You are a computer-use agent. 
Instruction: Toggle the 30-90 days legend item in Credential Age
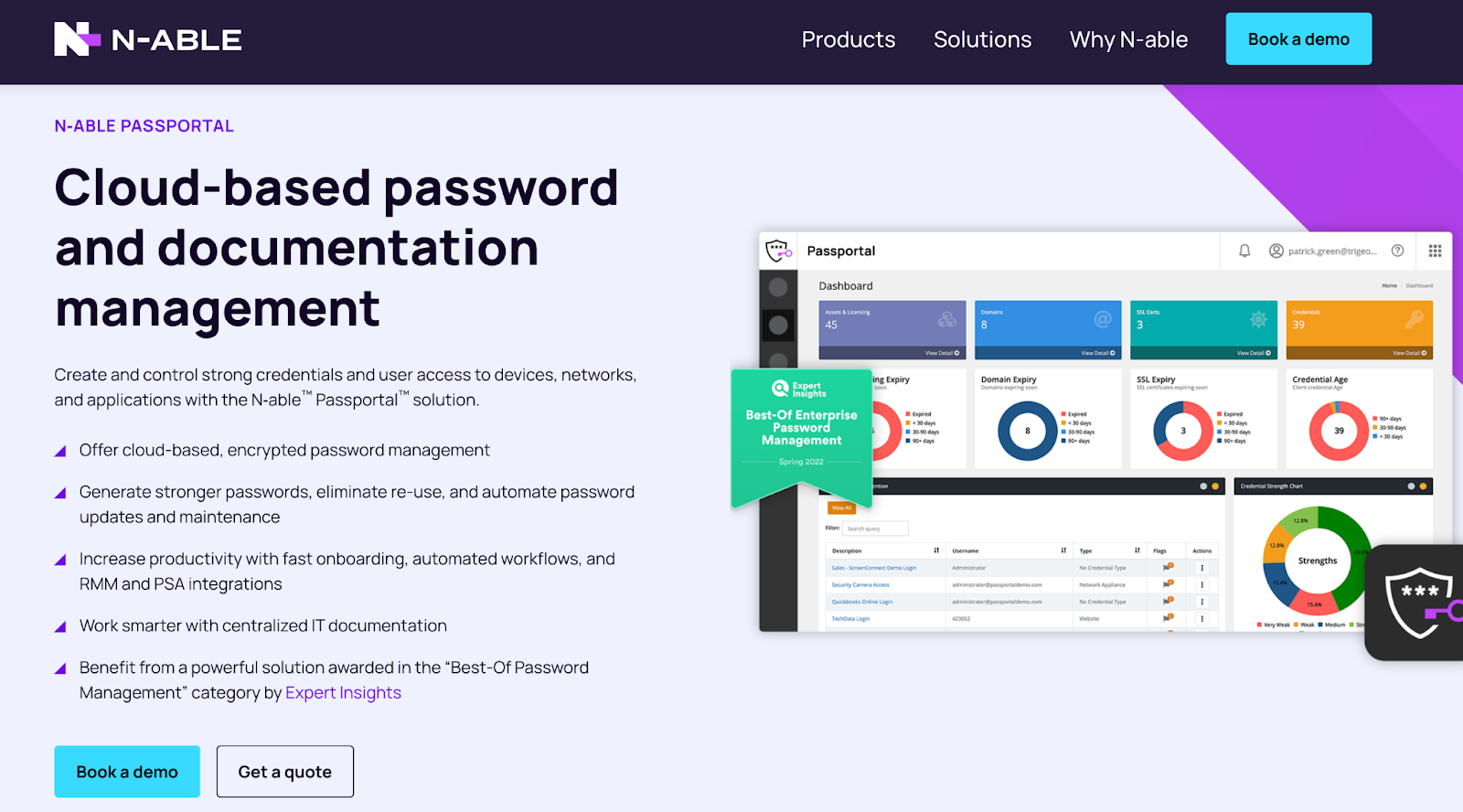1389,428
